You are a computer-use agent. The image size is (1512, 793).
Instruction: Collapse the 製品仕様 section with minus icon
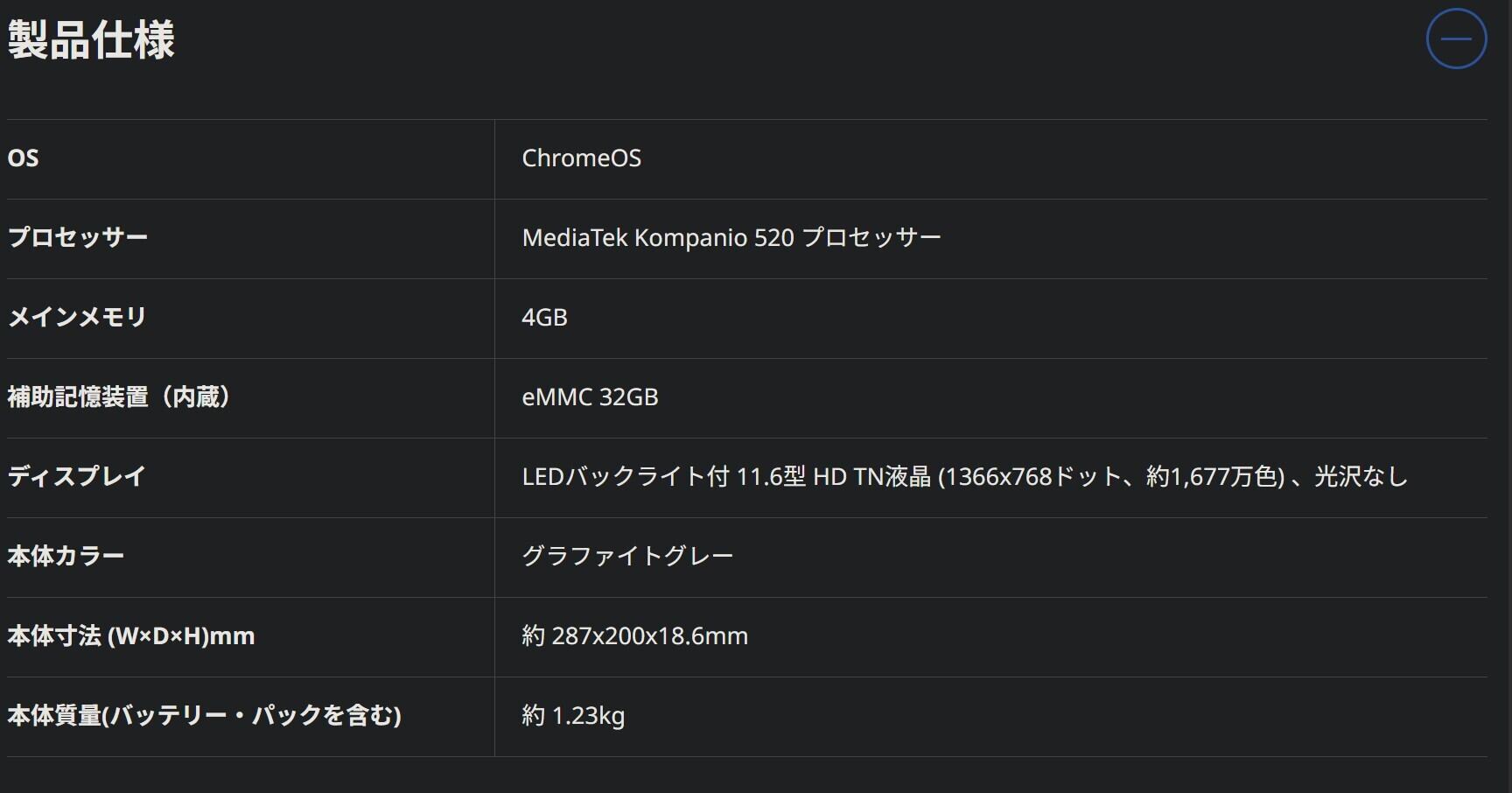1456,39
